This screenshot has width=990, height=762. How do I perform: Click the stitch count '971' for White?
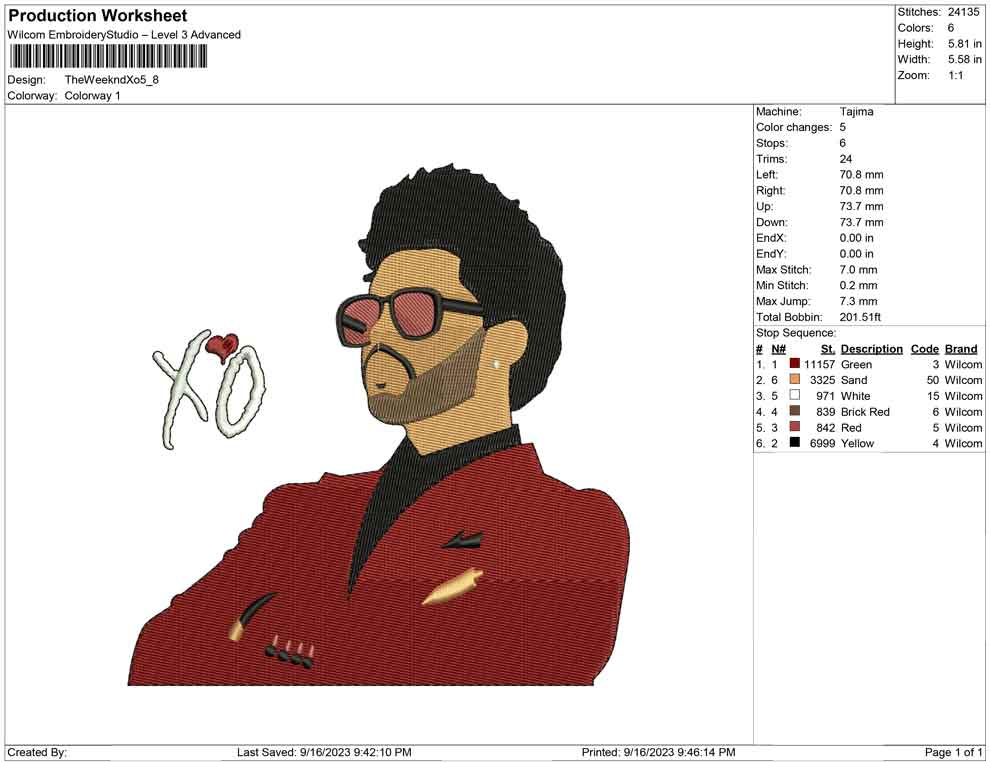point(825,396)
